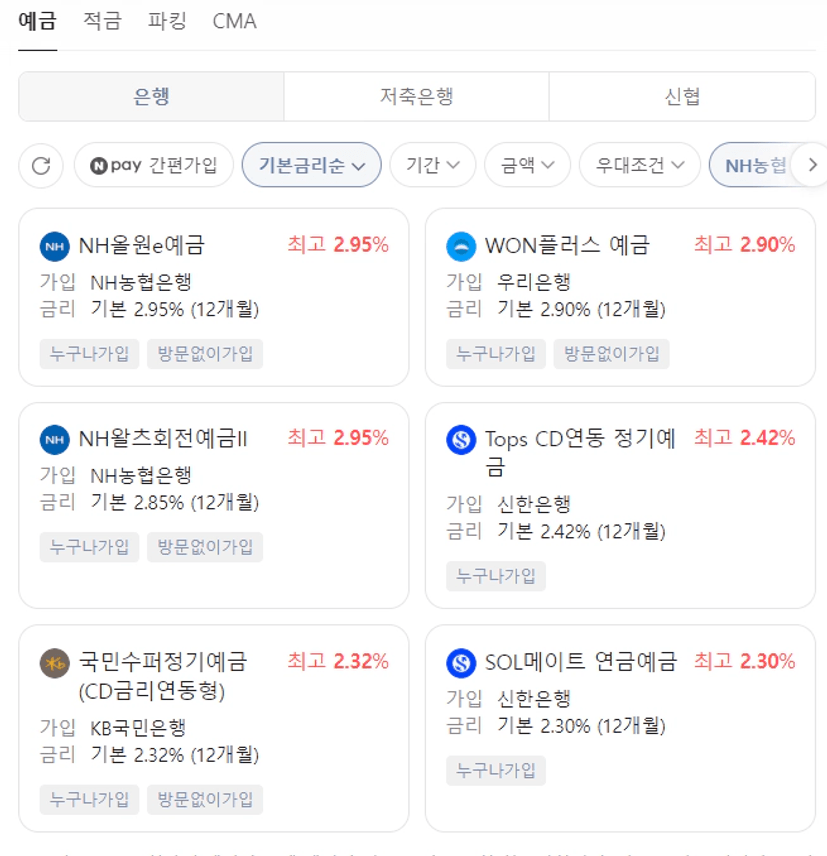Click the Woori Bank logo icon

pyautogui.click(x=461, y=246)
